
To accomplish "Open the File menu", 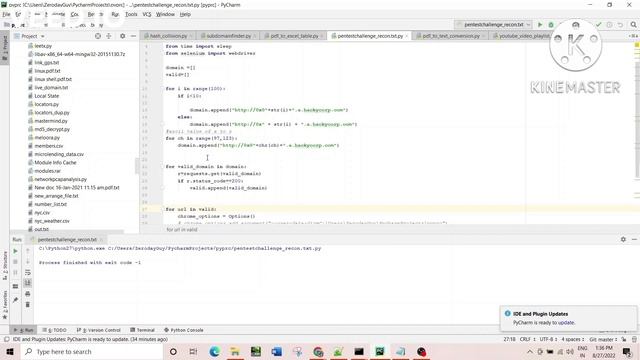I will tap(6, 14).
